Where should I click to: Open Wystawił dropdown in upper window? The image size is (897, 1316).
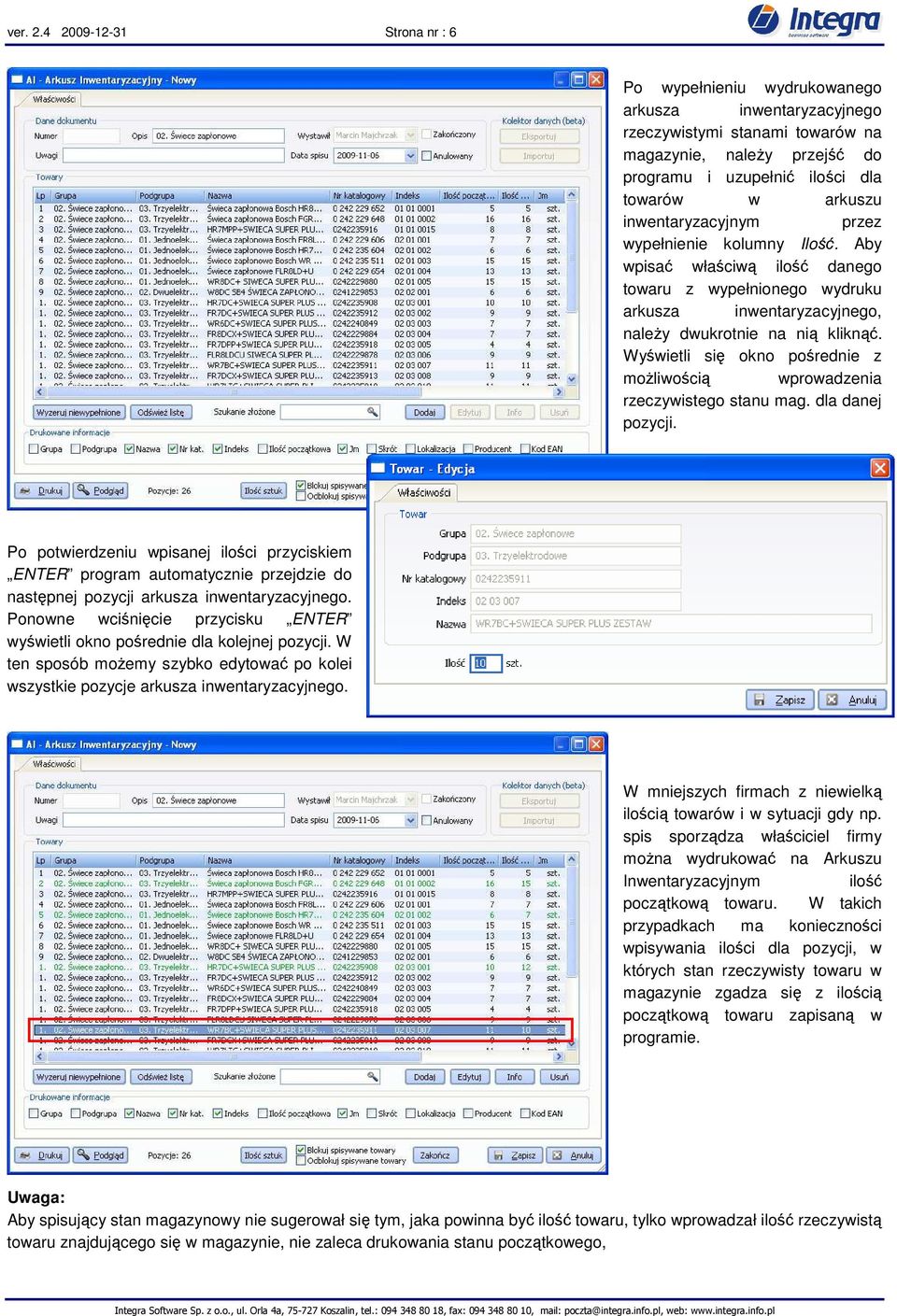coord(410,135)
